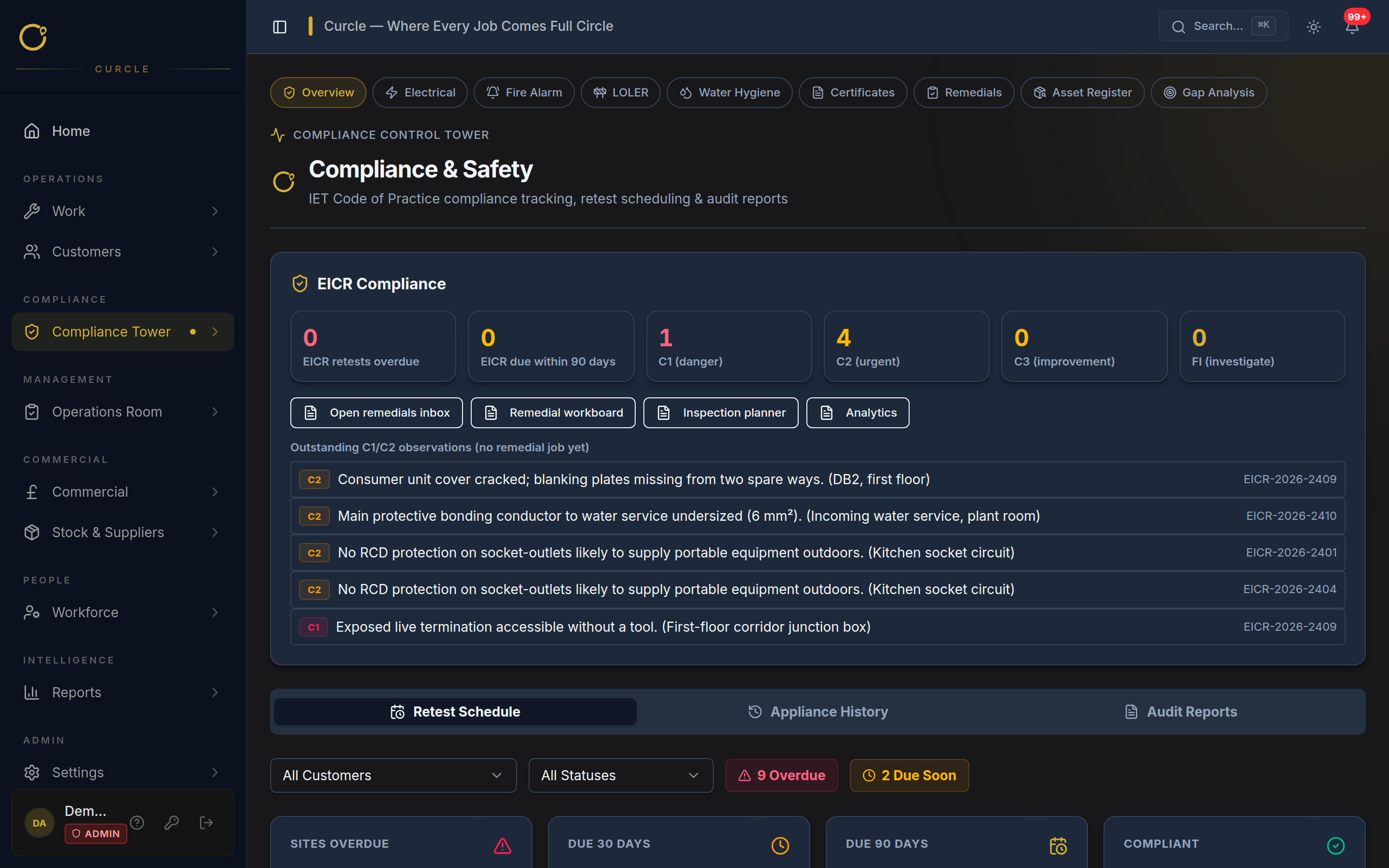Open the Analytics button
This screenshot has width=1389, height=868.
[x=858, y=413]
